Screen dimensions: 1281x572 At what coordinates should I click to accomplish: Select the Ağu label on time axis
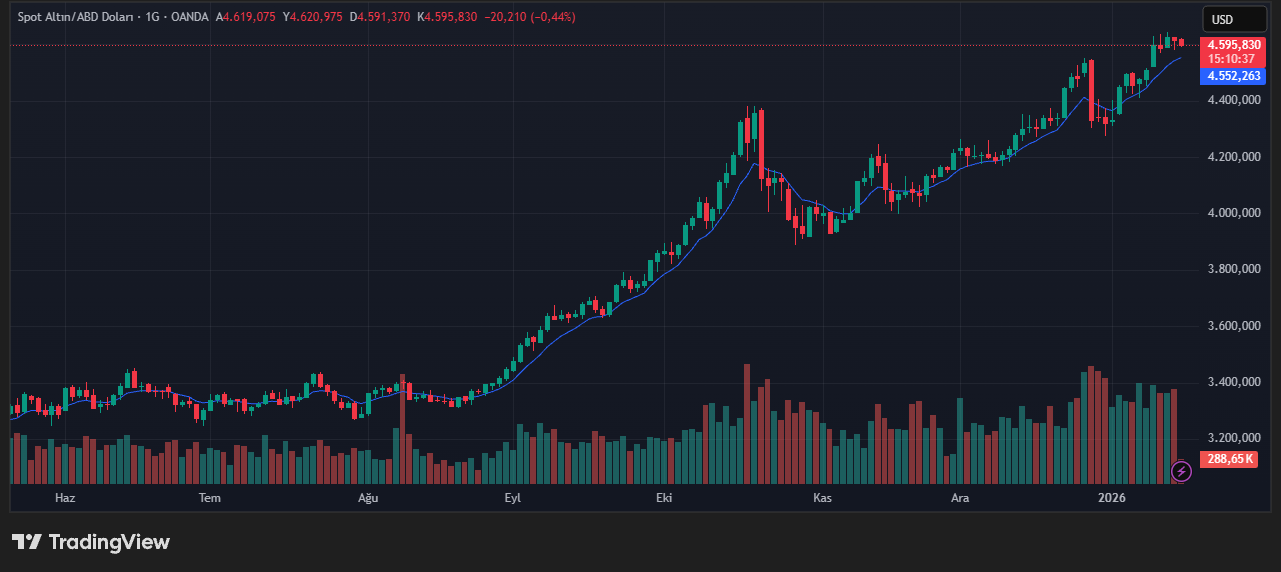coord(369,497)
